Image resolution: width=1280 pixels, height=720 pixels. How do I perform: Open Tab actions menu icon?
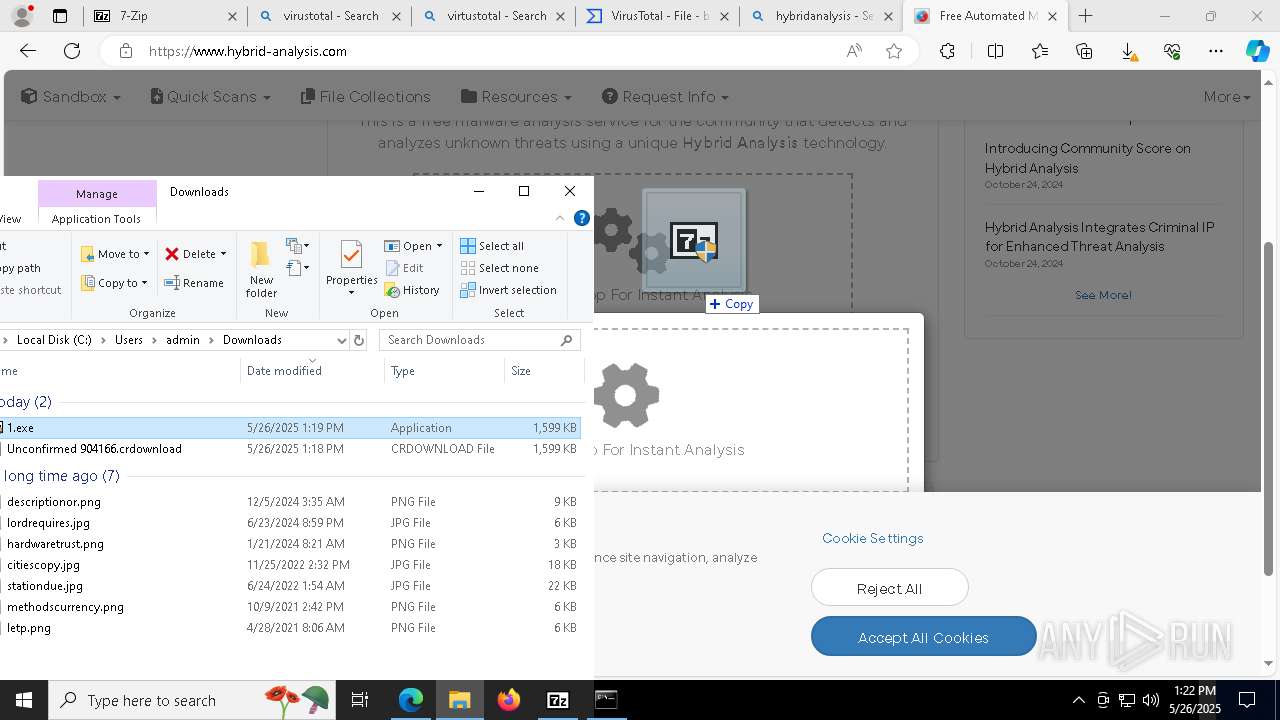point(60,16)
